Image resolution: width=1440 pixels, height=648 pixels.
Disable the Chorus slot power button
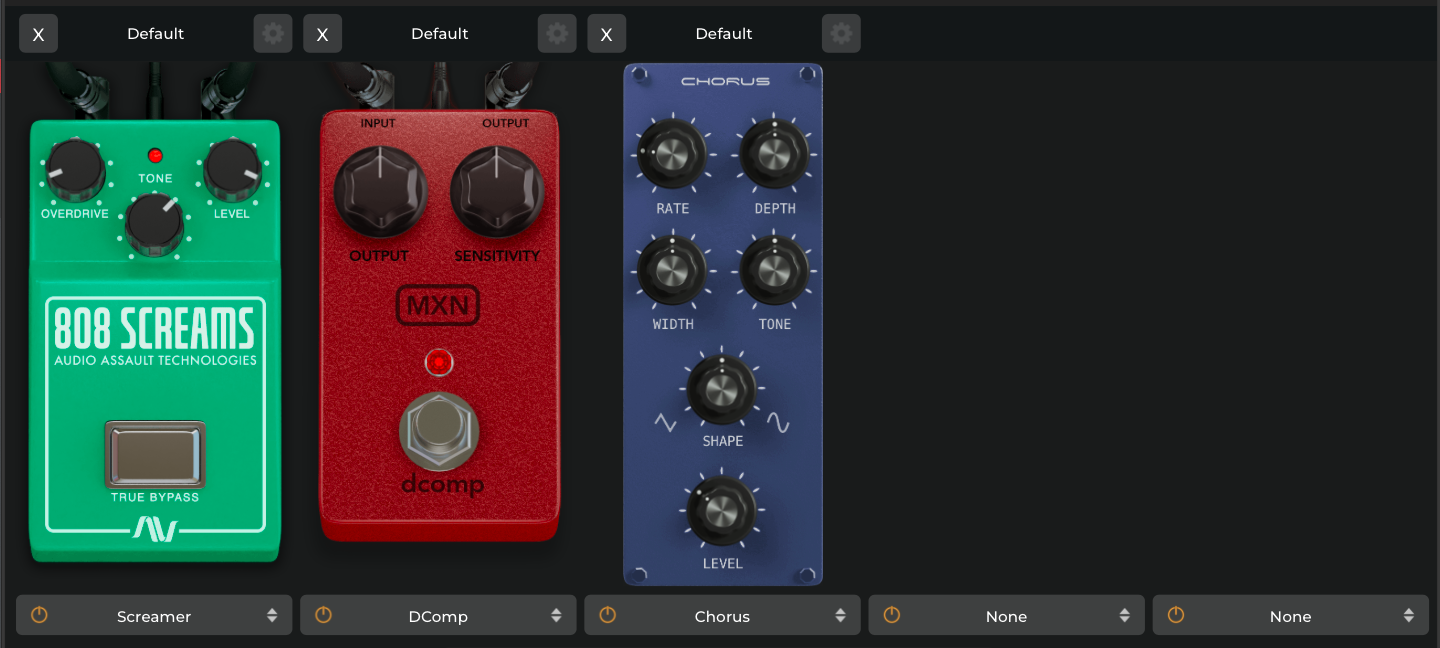coord(607,615)
